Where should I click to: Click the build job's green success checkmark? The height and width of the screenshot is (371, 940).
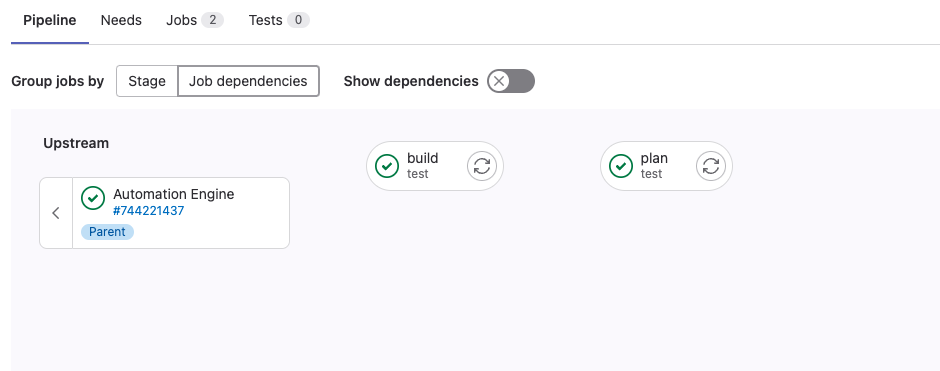387,166
